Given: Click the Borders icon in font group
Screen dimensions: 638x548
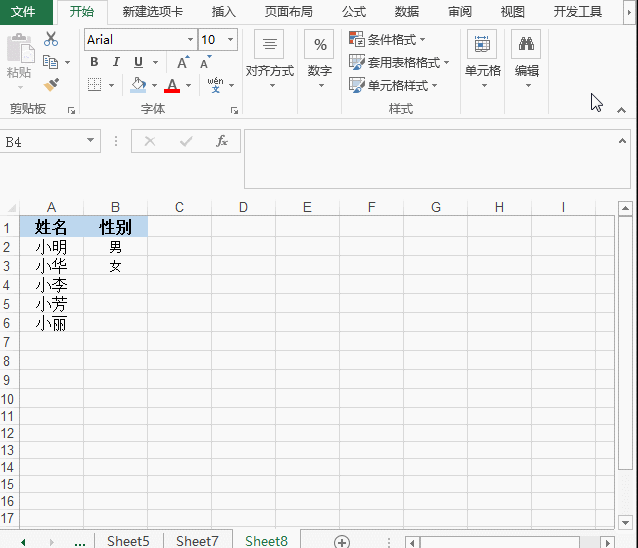Looking at the screenshot, I should (x=95, y=86).
